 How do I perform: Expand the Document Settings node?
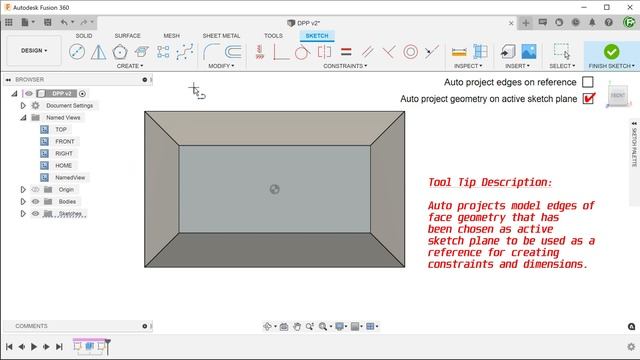[x=23, y=105]
